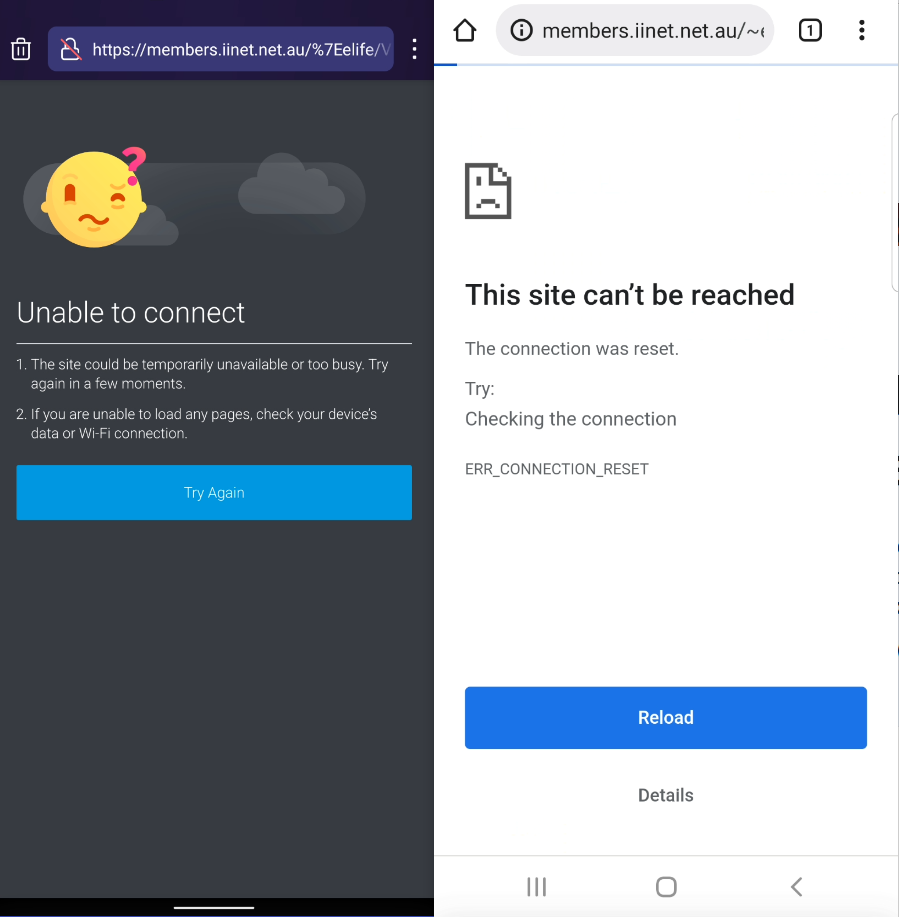
Task: Open the Firefox three-dot menu
Action: pyautogui.click(x=414, y=49)
